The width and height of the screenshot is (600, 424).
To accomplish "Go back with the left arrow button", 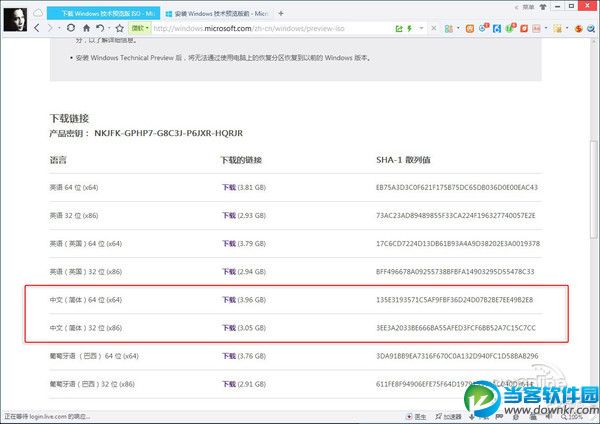I will tap(37, 28).
